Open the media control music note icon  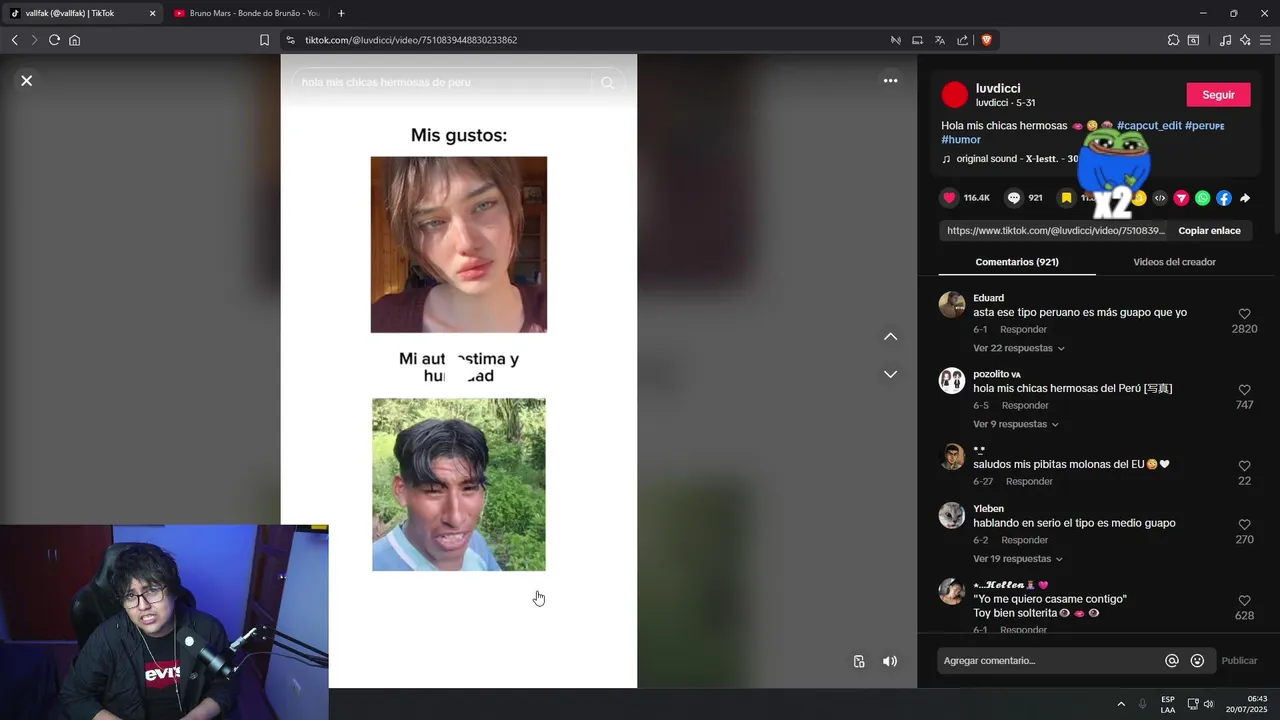(x=1225, y=40)
